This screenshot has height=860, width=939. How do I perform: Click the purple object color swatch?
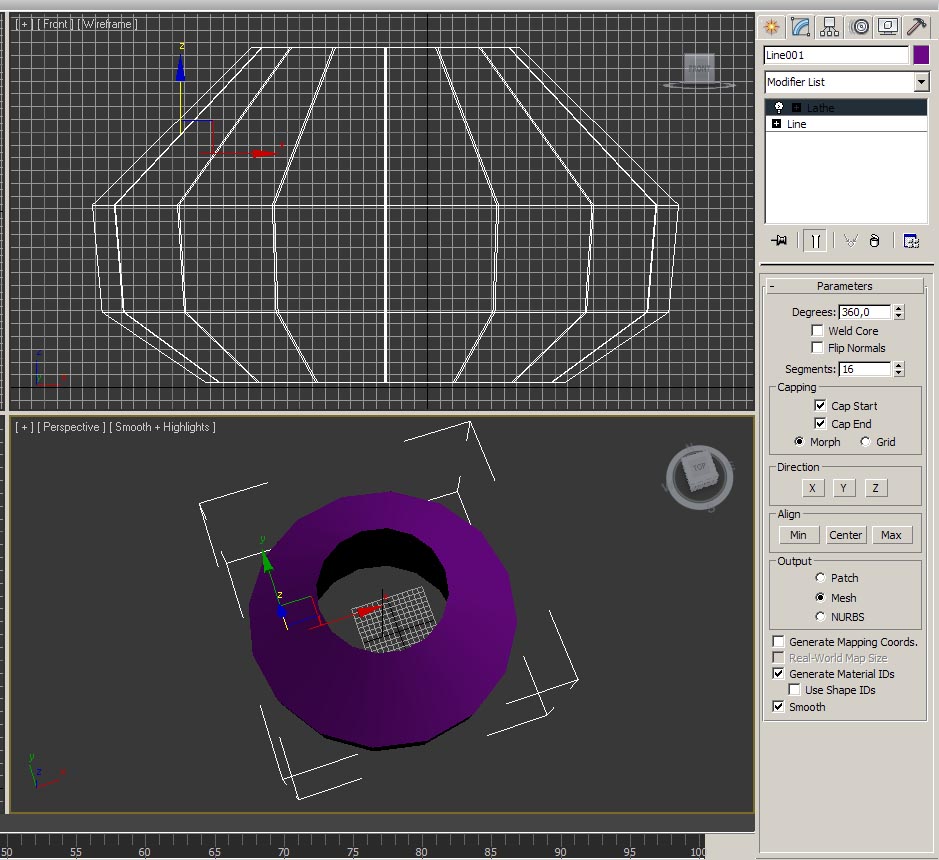pos(921,55)
